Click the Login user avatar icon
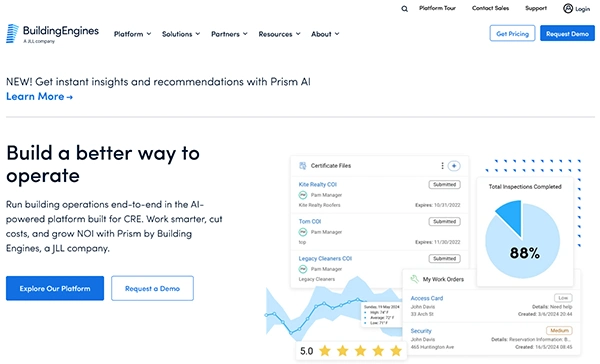The height and width of the screenshot is (364, 600). tap(568, 8)
